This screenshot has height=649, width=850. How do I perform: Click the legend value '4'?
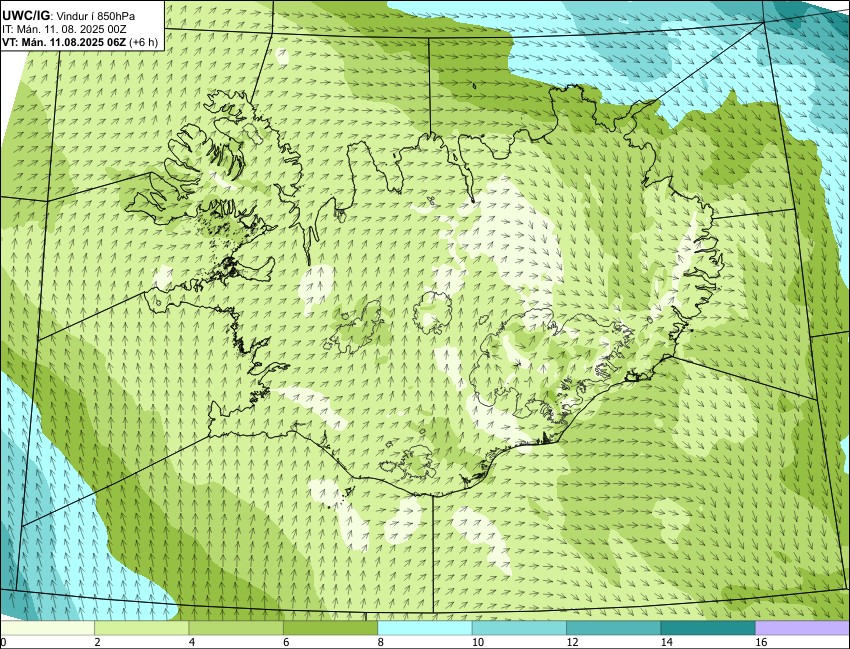coord(191,642)
